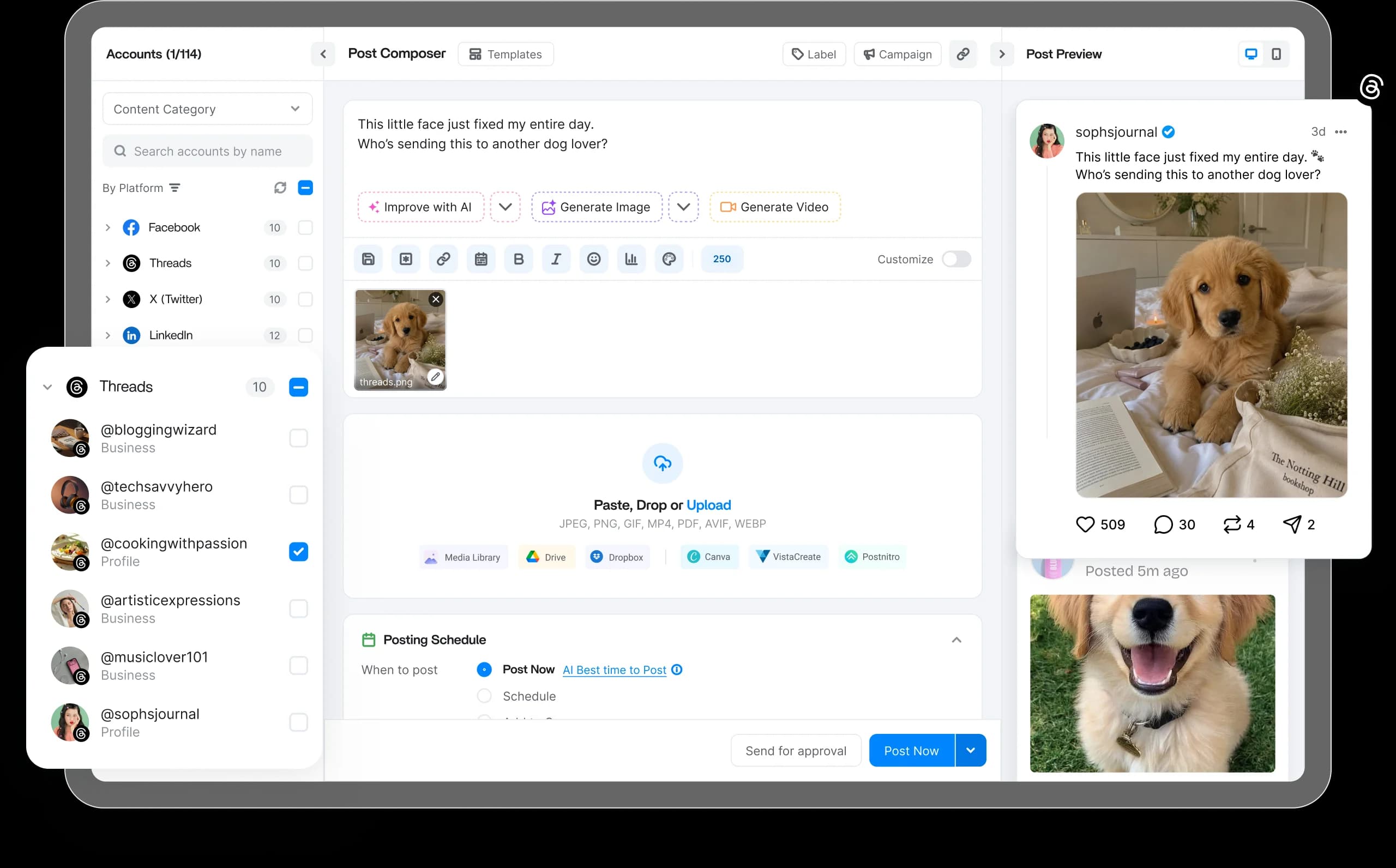This screenshot has height=868, width=1396.
Task: Click the Upload link
Action: [x=709, y=505]
